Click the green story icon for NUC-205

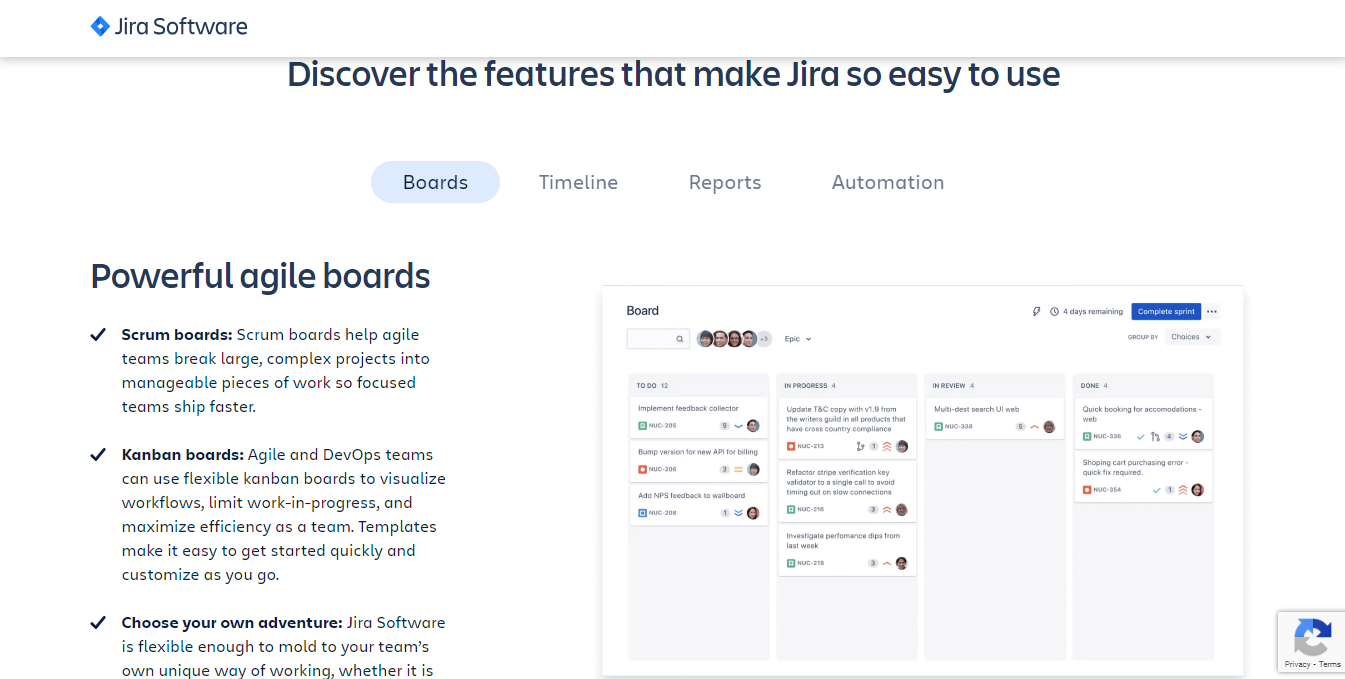pyautogui.click(x=642, y=425)
